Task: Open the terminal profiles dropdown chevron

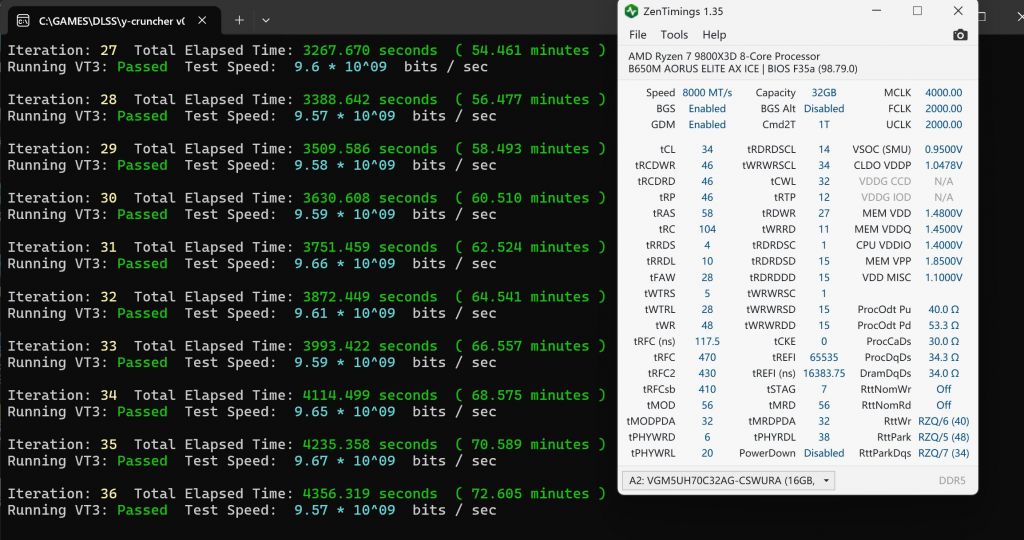Action: click(266, 20)
